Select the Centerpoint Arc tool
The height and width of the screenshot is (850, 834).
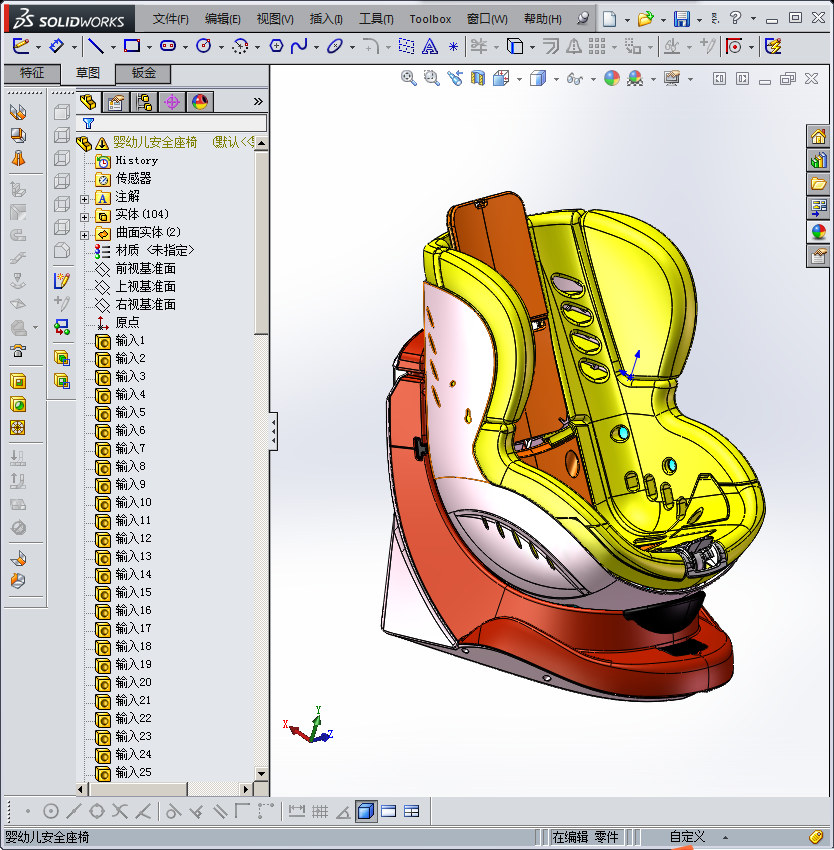240,47
